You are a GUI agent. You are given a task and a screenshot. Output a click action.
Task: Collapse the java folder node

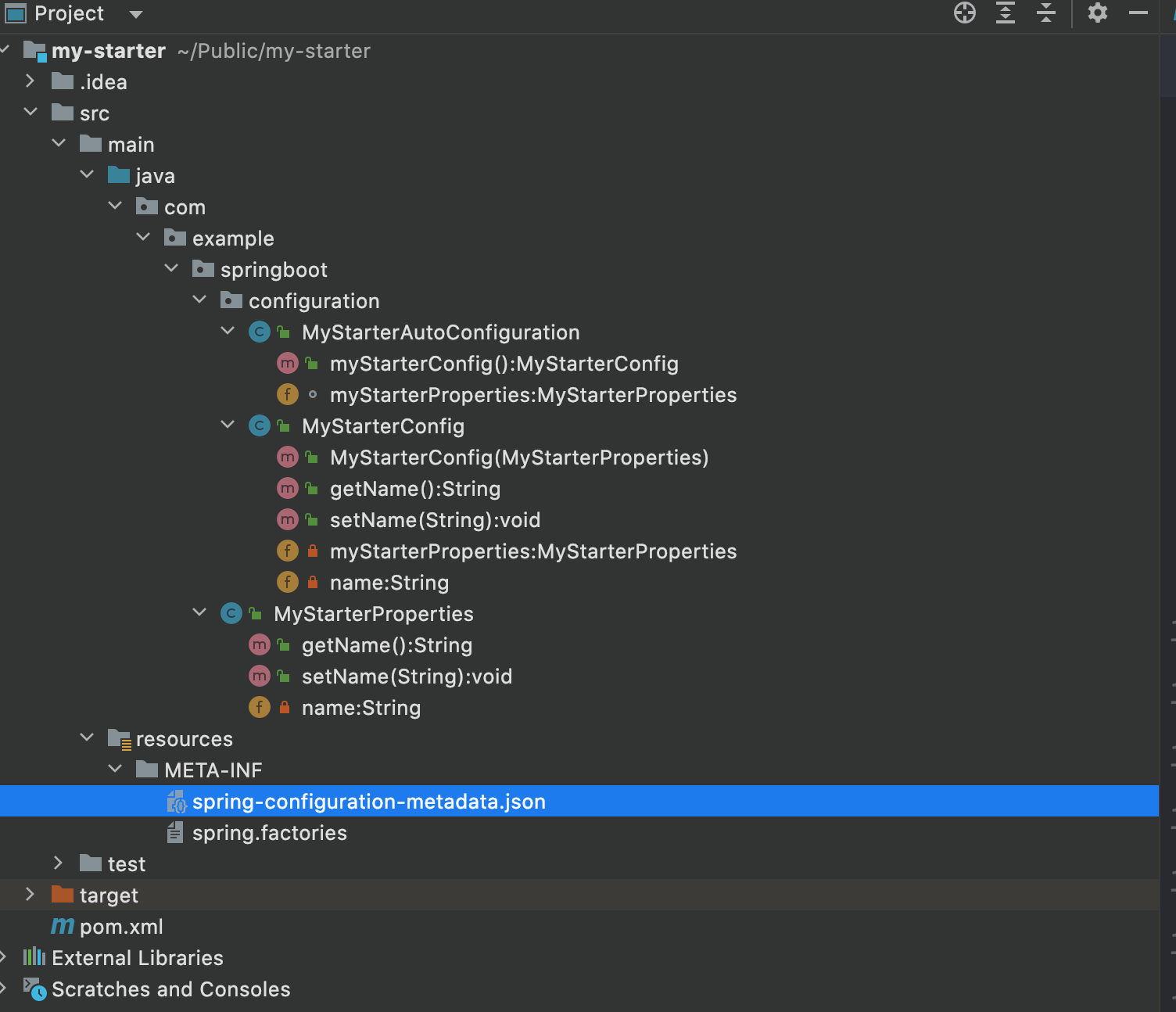87,175
